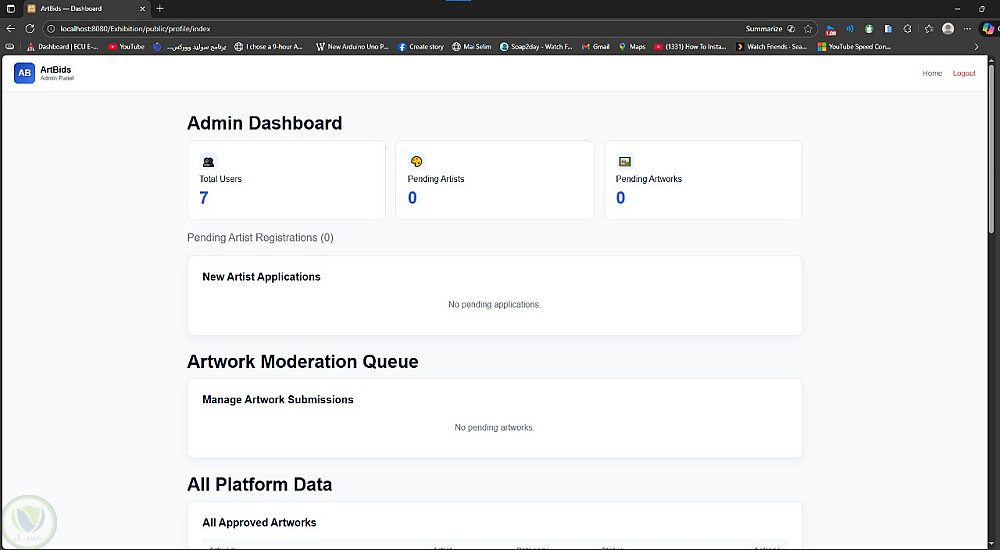Click the Pending Artists palette icon
The width and height of the screenshot is (1000, 550).
(x=416, y=161)
